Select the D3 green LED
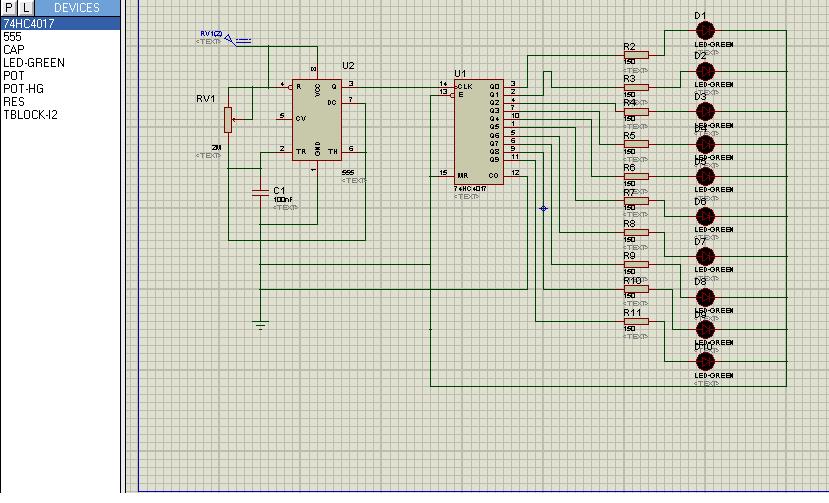The image size is (829, 503). pyautogui.click(x=705, y=112)
